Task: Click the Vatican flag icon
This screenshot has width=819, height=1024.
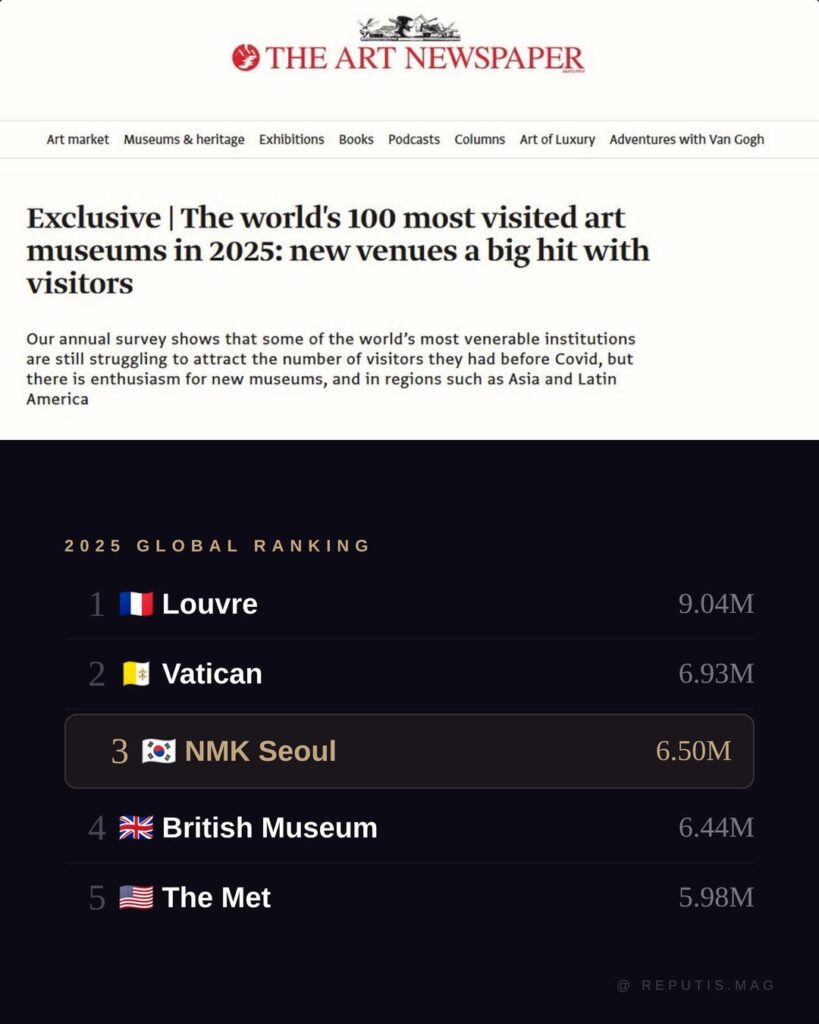Action: pos(137,673)
